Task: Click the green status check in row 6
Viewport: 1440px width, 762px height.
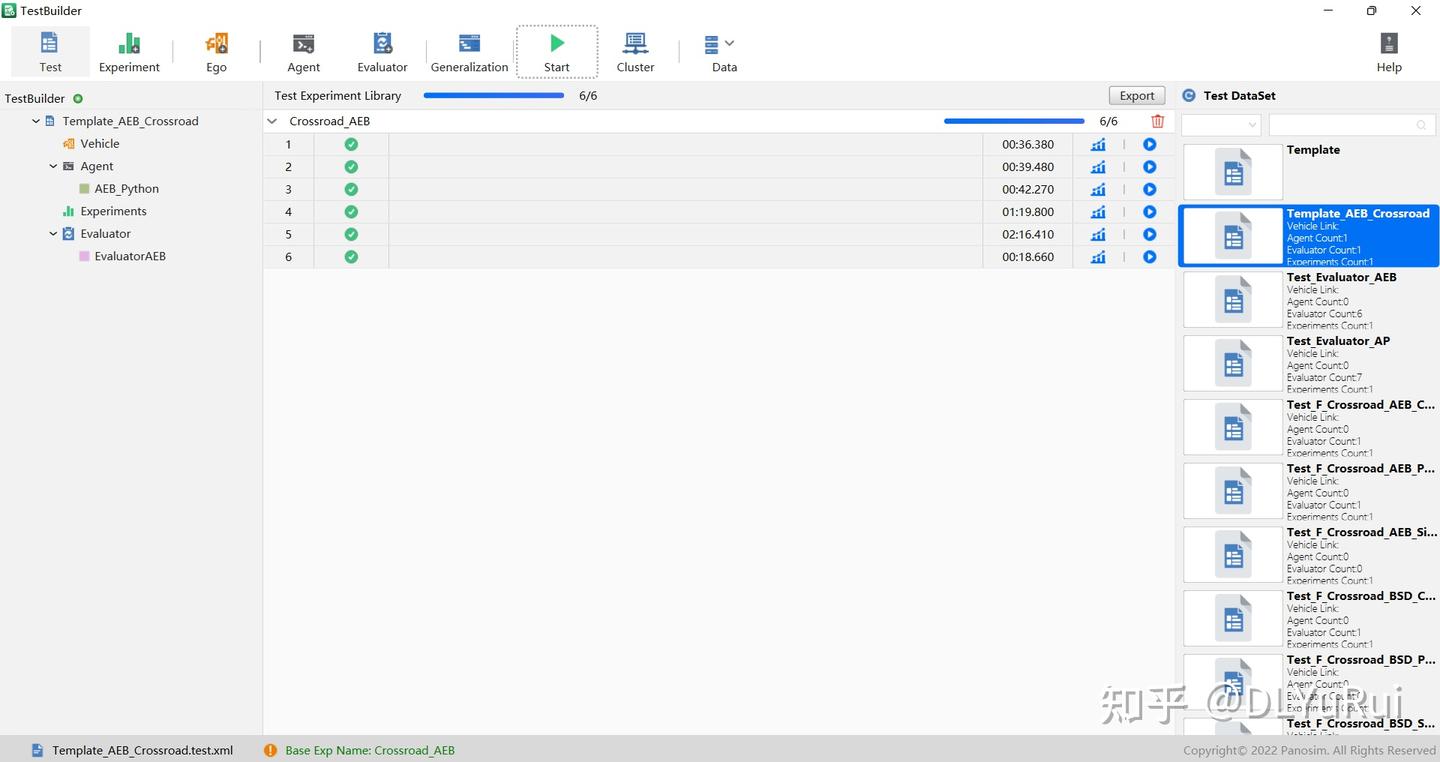Action: [x=351, y=257]
